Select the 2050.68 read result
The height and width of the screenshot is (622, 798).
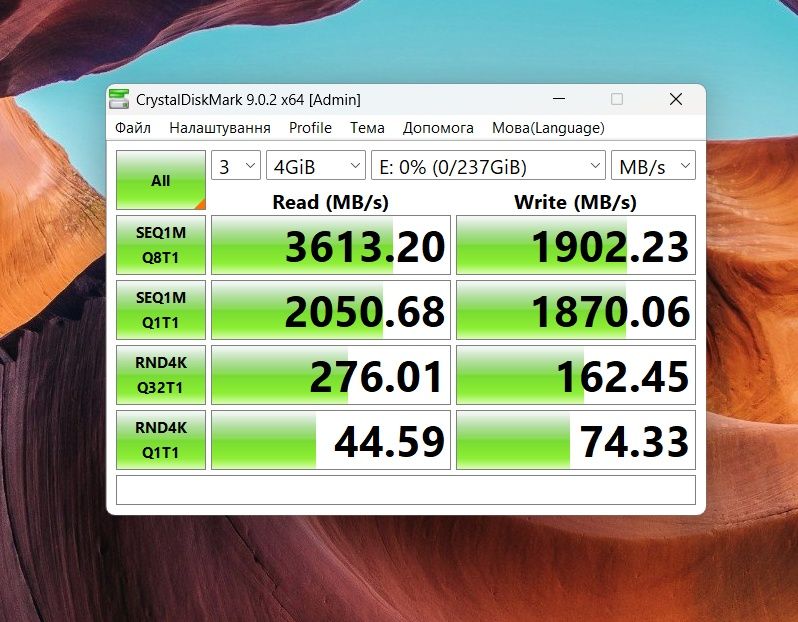point(331,310)
